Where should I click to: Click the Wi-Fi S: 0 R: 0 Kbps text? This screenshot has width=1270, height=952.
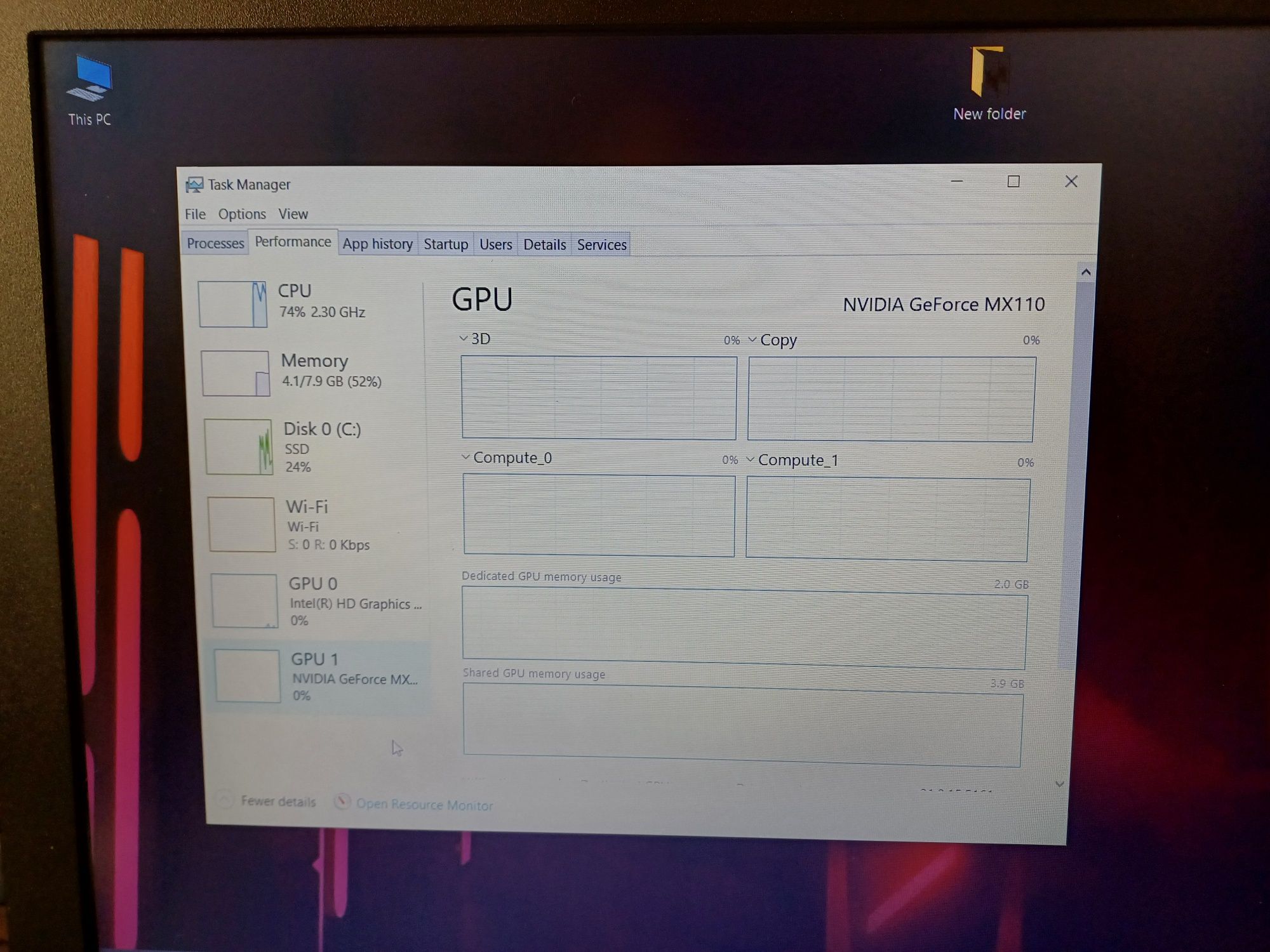click(x=328, y=545)
